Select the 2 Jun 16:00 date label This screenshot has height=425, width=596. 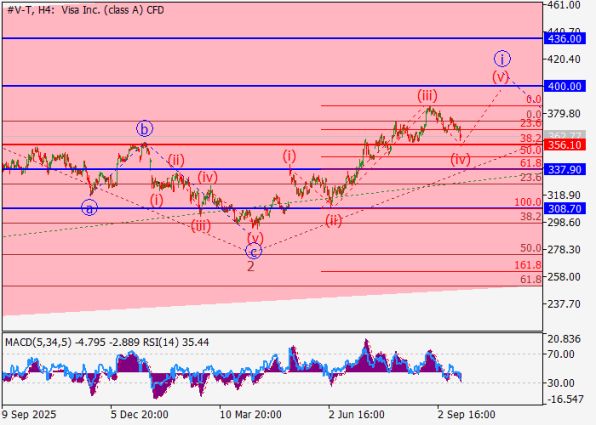(357, 414)
